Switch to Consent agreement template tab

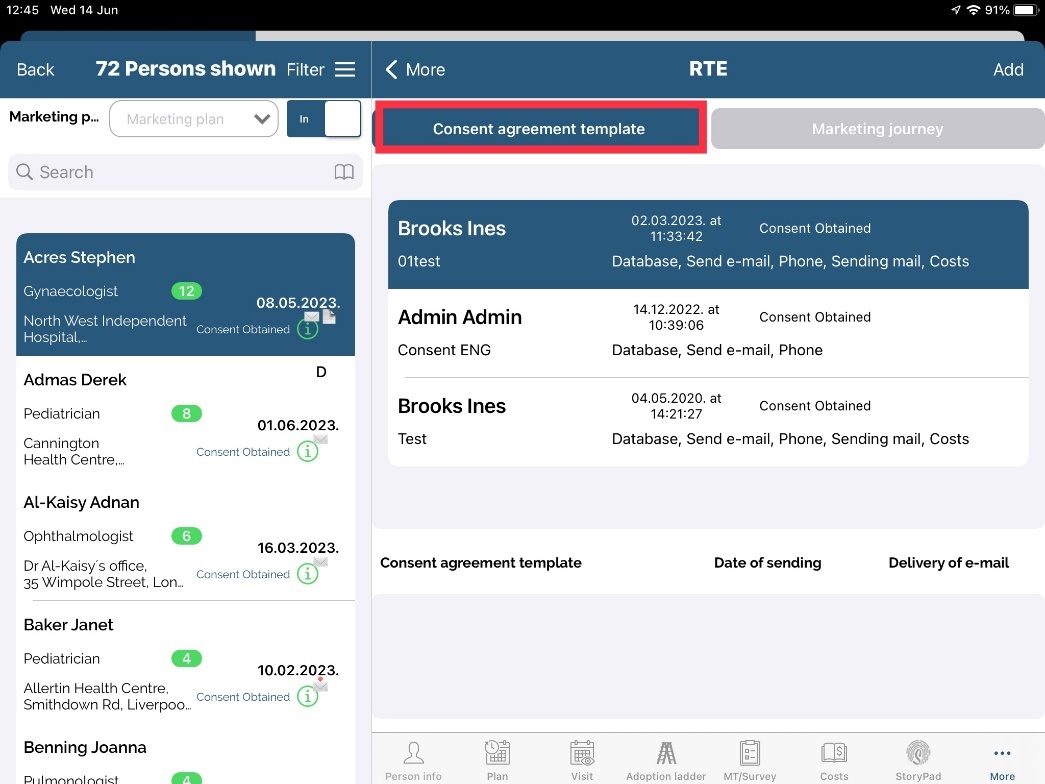(539, 128)
